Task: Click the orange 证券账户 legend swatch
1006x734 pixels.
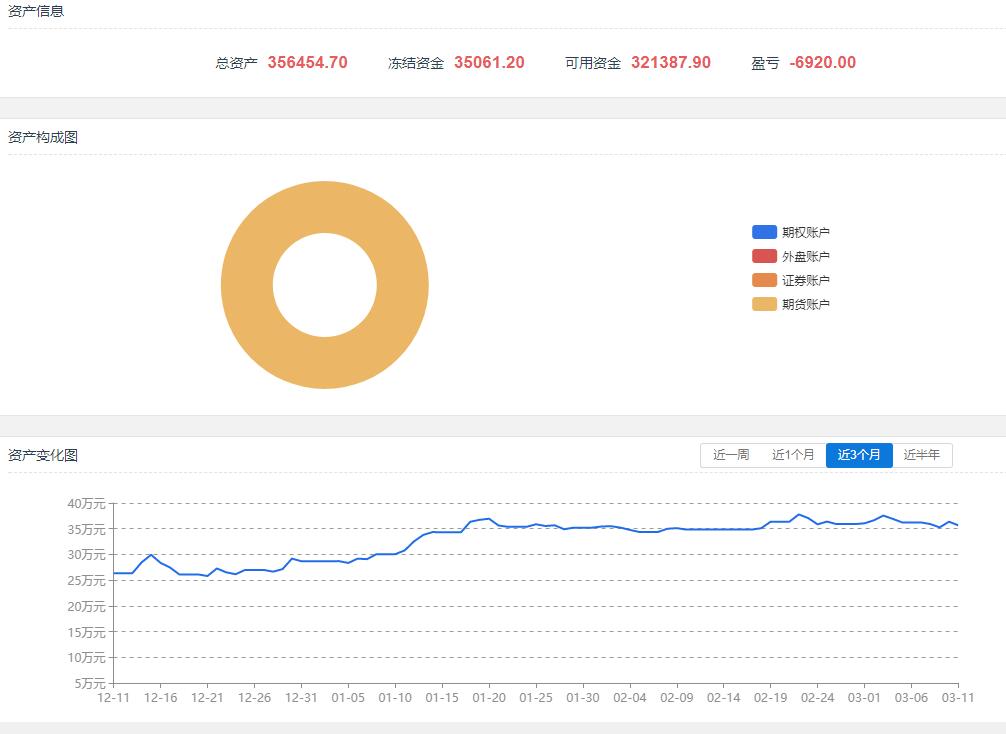Action: pyautogui.click(x=764, y=280)
